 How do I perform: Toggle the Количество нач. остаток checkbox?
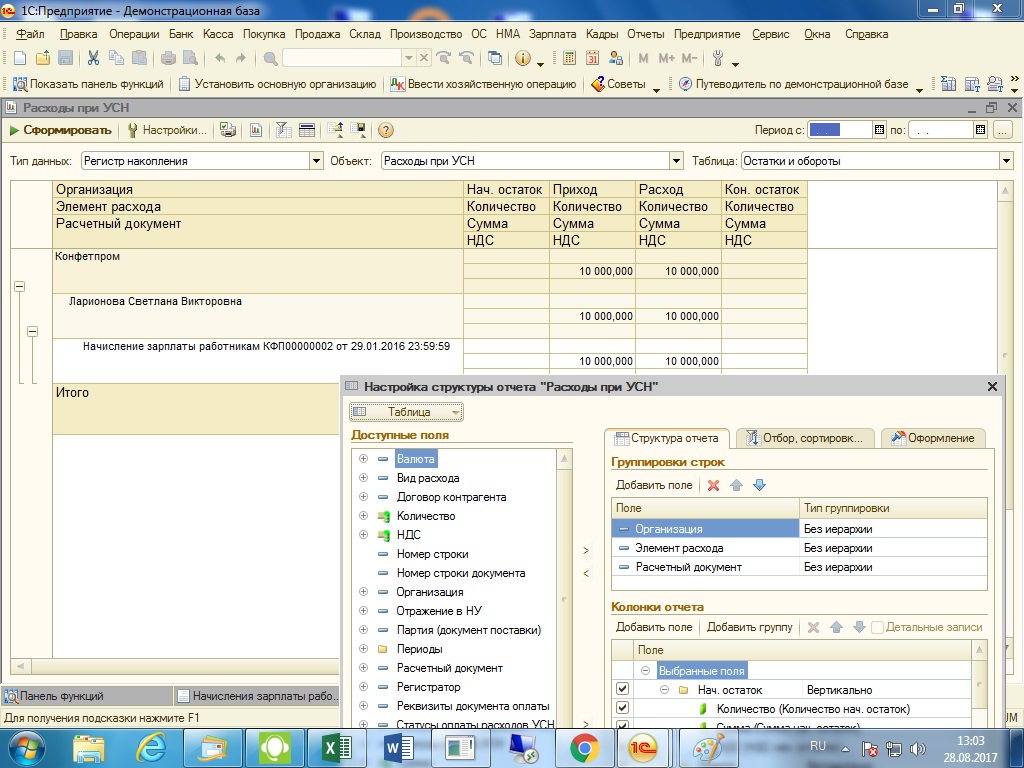622,709
